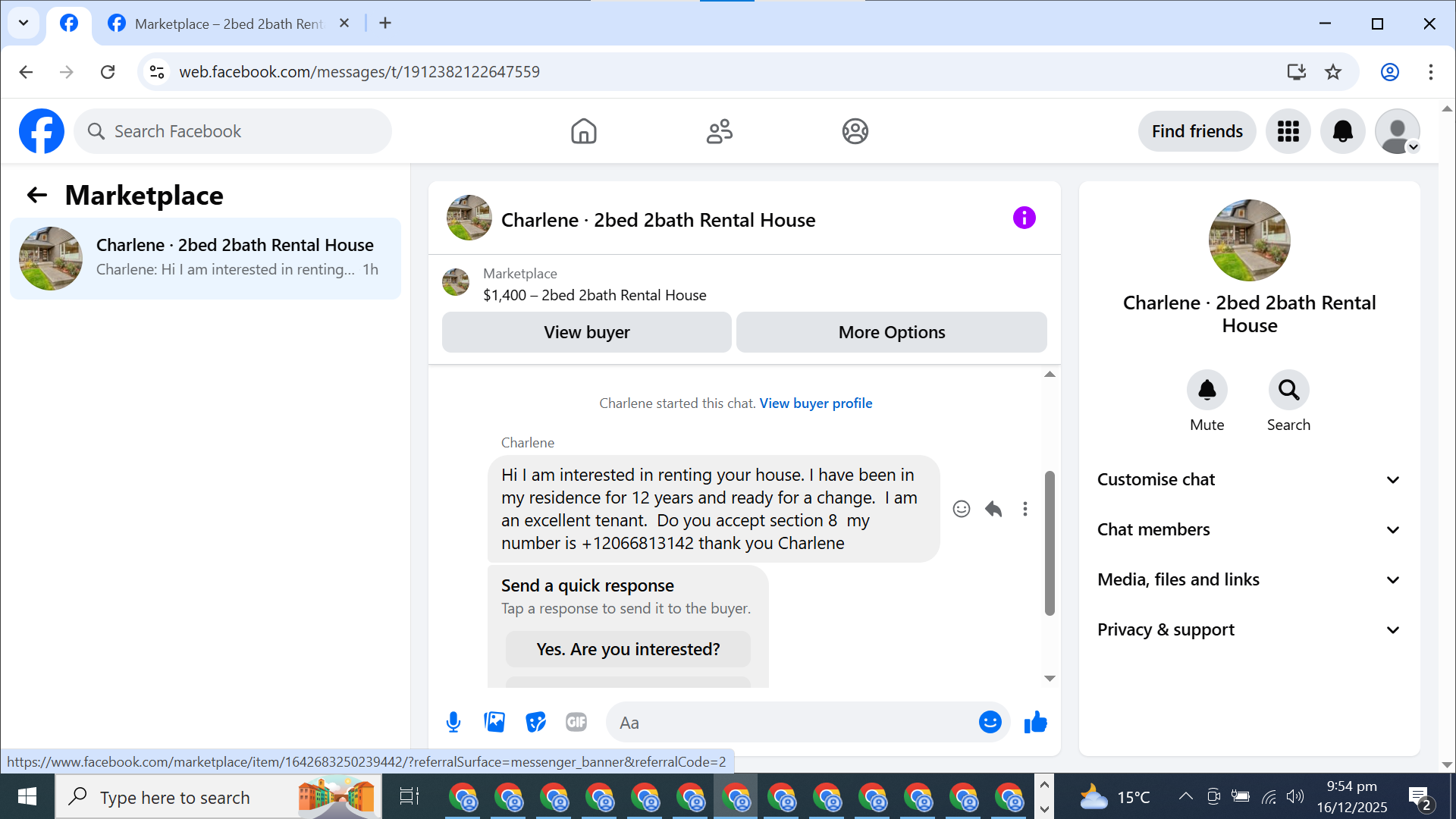Open the Windows notification center
Screen dimensions: 1456x819
click(x=1419, y=796)
